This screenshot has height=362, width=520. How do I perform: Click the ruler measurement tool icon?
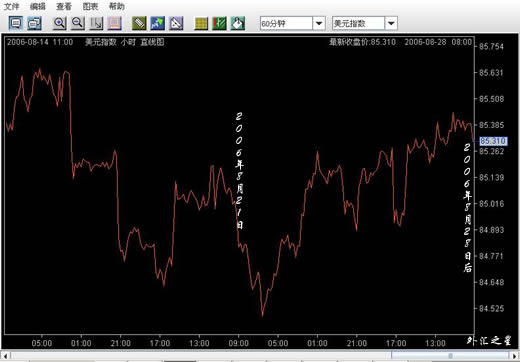[x=139, y=23]
